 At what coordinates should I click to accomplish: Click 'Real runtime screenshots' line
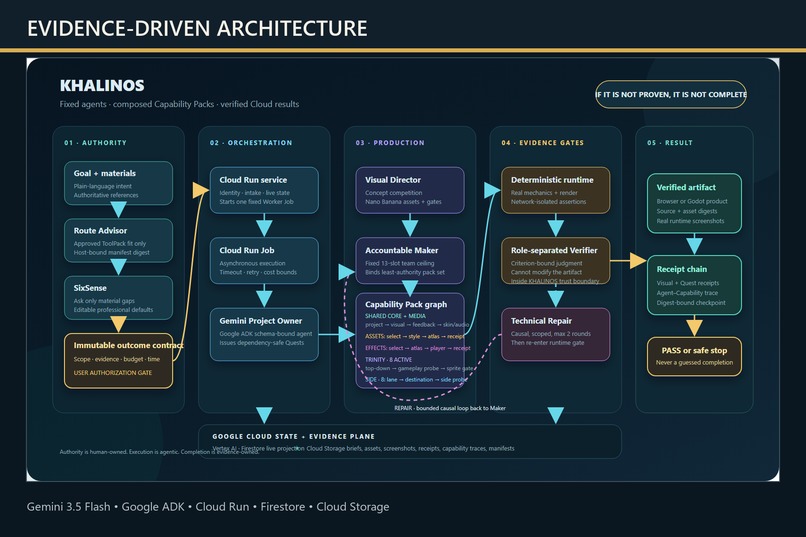[690, 221]
